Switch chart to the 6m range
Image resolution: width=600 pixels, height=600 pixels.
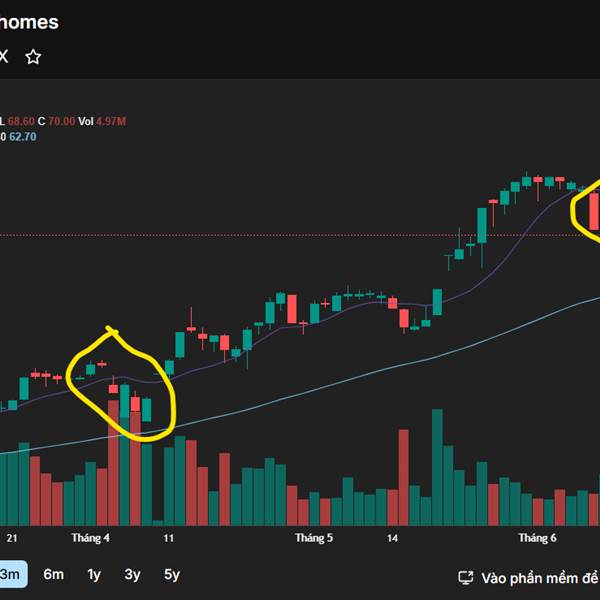53,574
